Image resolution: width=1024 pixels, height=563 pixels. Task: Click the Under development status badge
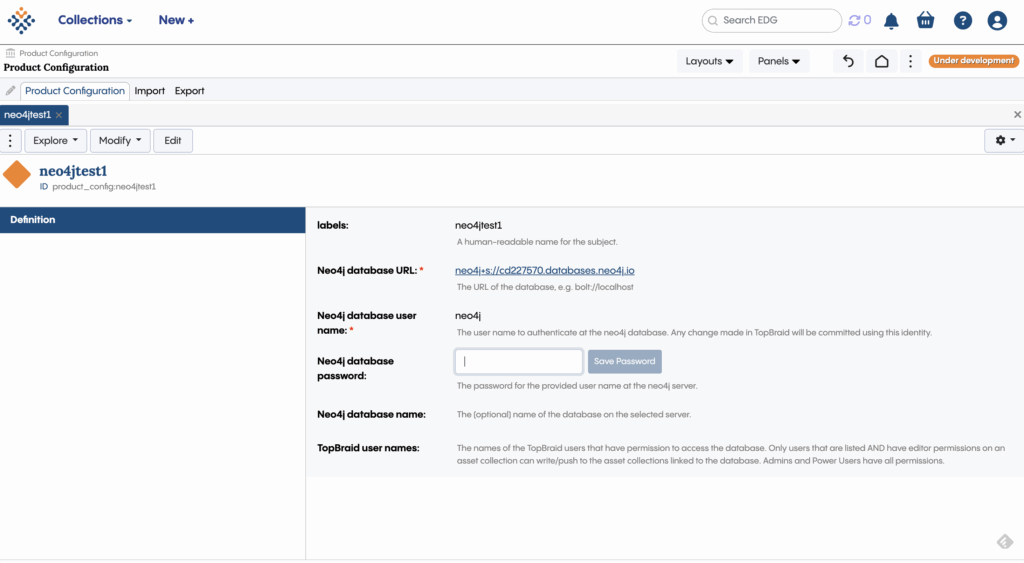click(x=973, y=61)
